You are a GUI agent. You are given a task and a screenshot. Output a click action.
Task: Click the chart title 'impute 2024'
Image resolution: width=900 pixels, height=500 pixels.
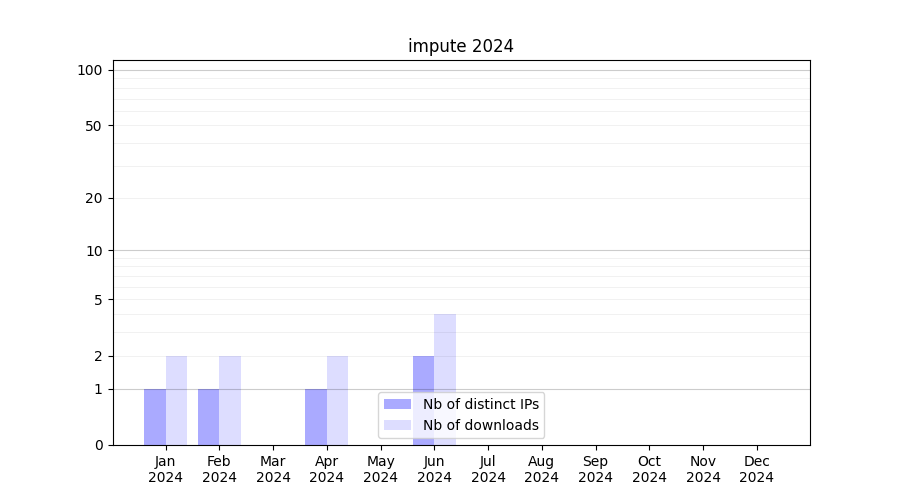(x=461, y=46)
